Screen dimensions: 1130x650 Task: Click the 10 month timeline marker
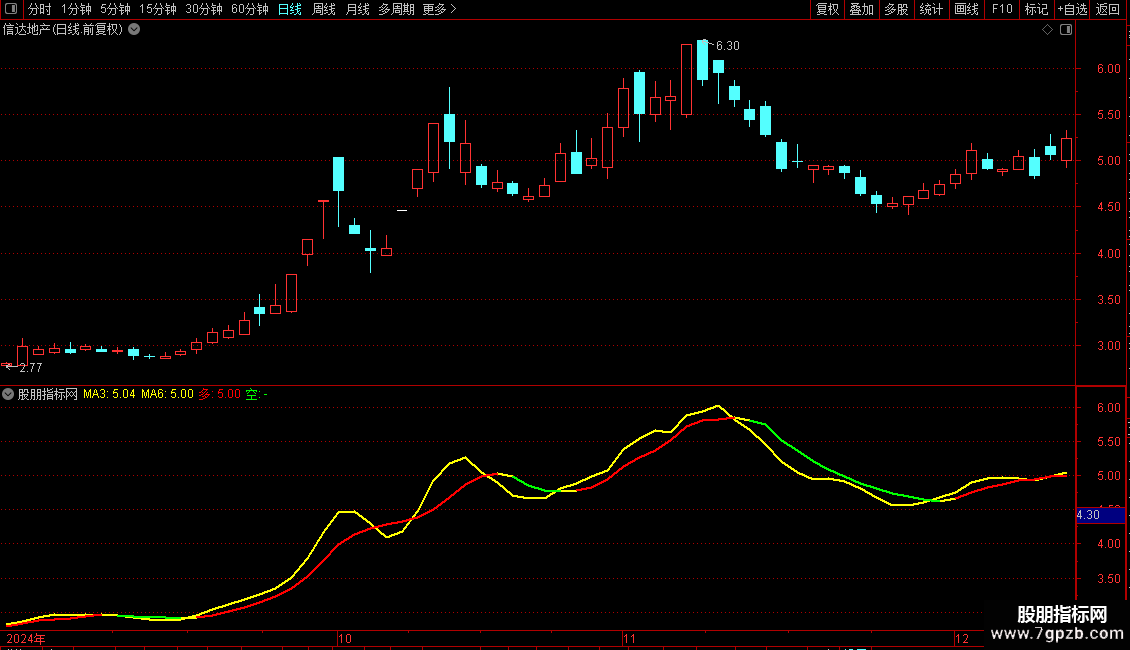(344, 638)
